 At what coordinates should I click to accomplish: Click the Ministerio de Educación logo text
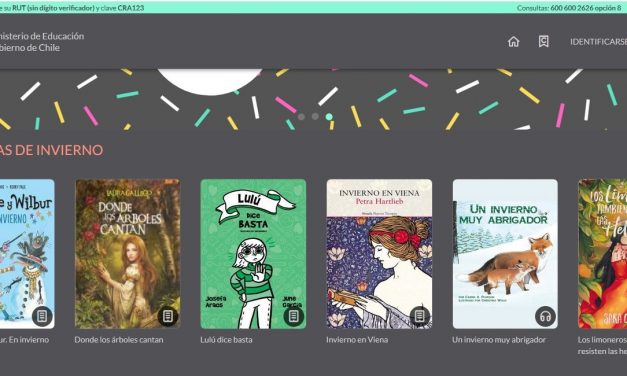(x=42, y=42)
